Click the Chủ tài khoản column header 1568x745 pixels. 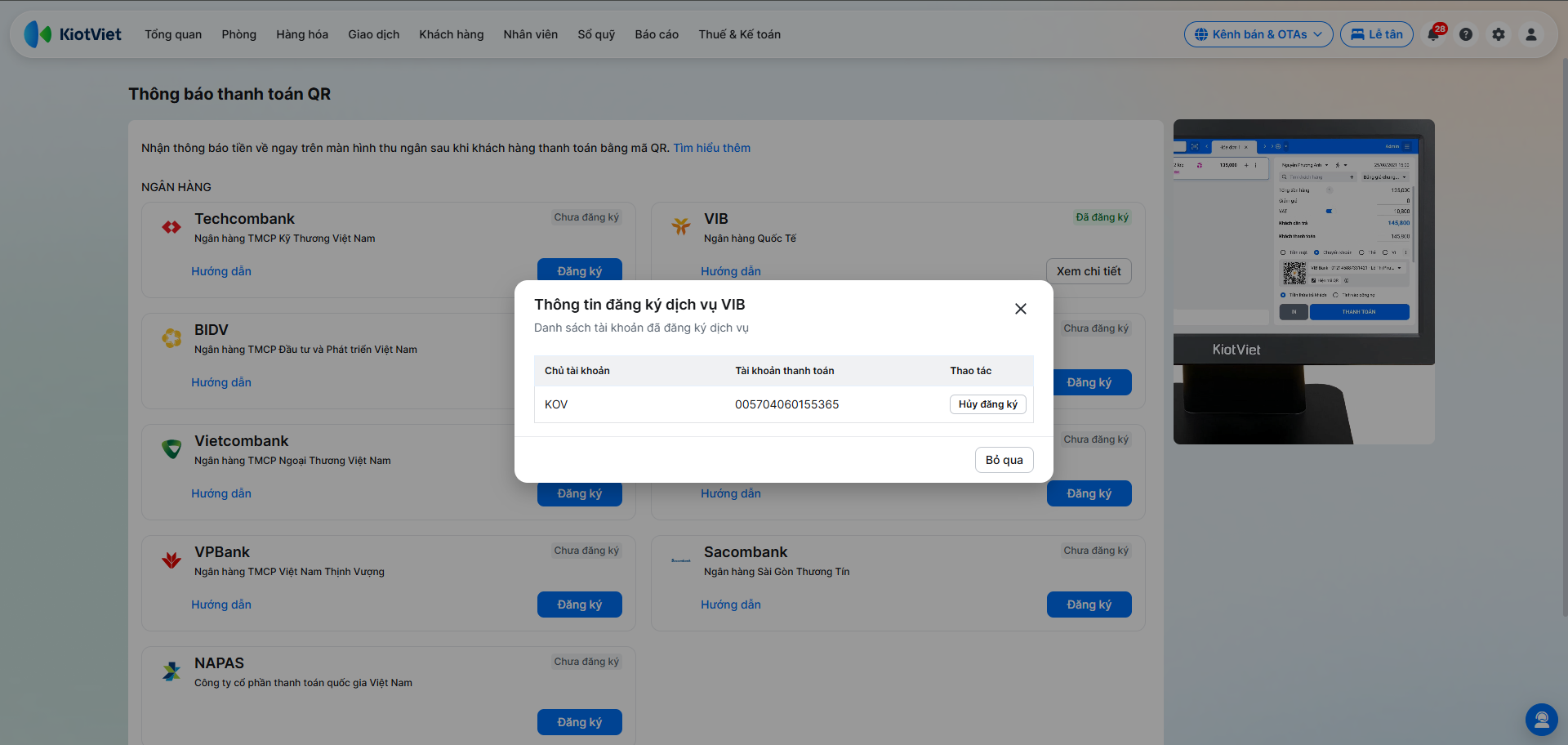click(x=577, y=371)
